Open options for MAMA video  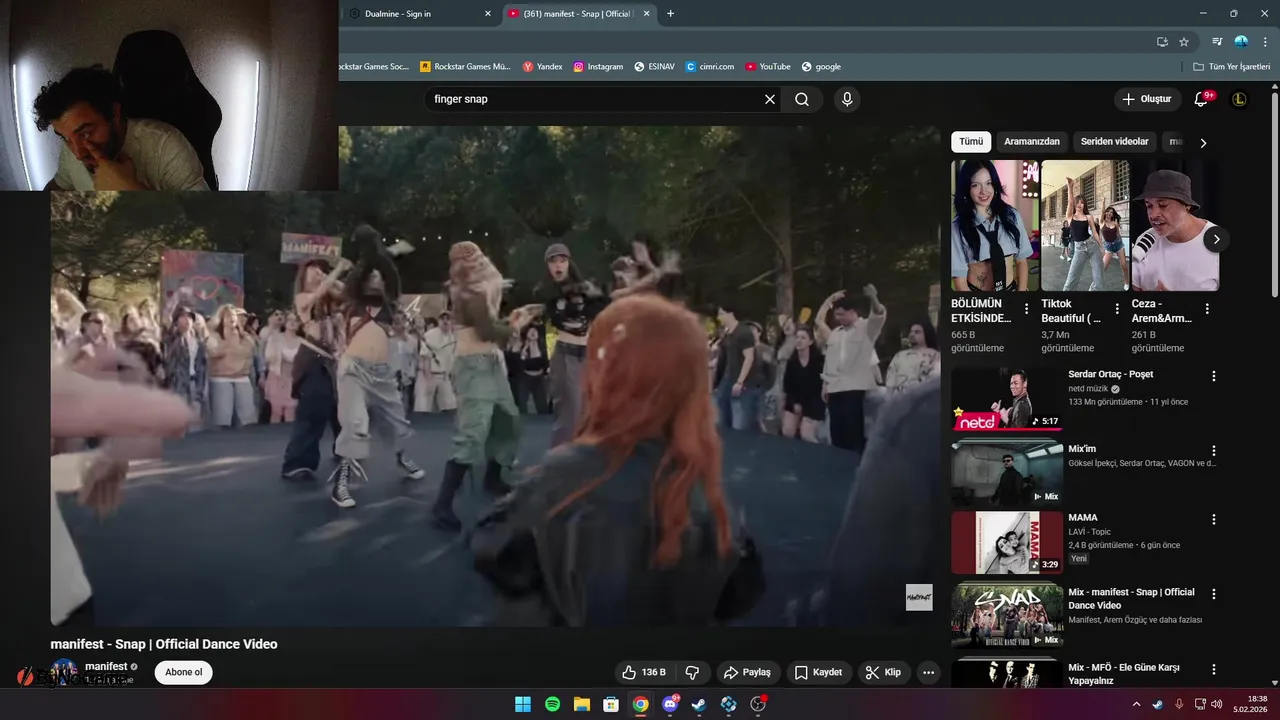pos(1214,520)
